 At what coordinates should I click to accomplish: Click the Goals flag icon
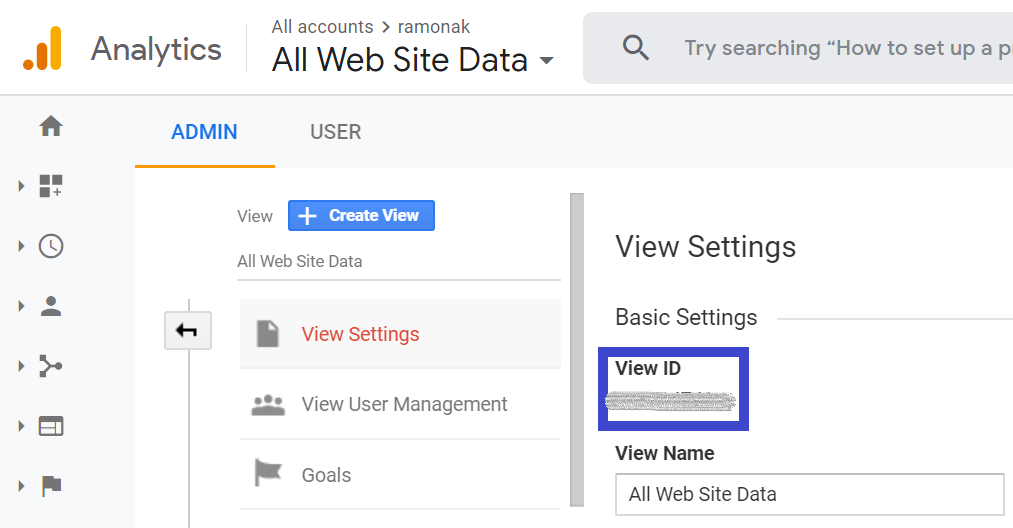tap(267, 472)
